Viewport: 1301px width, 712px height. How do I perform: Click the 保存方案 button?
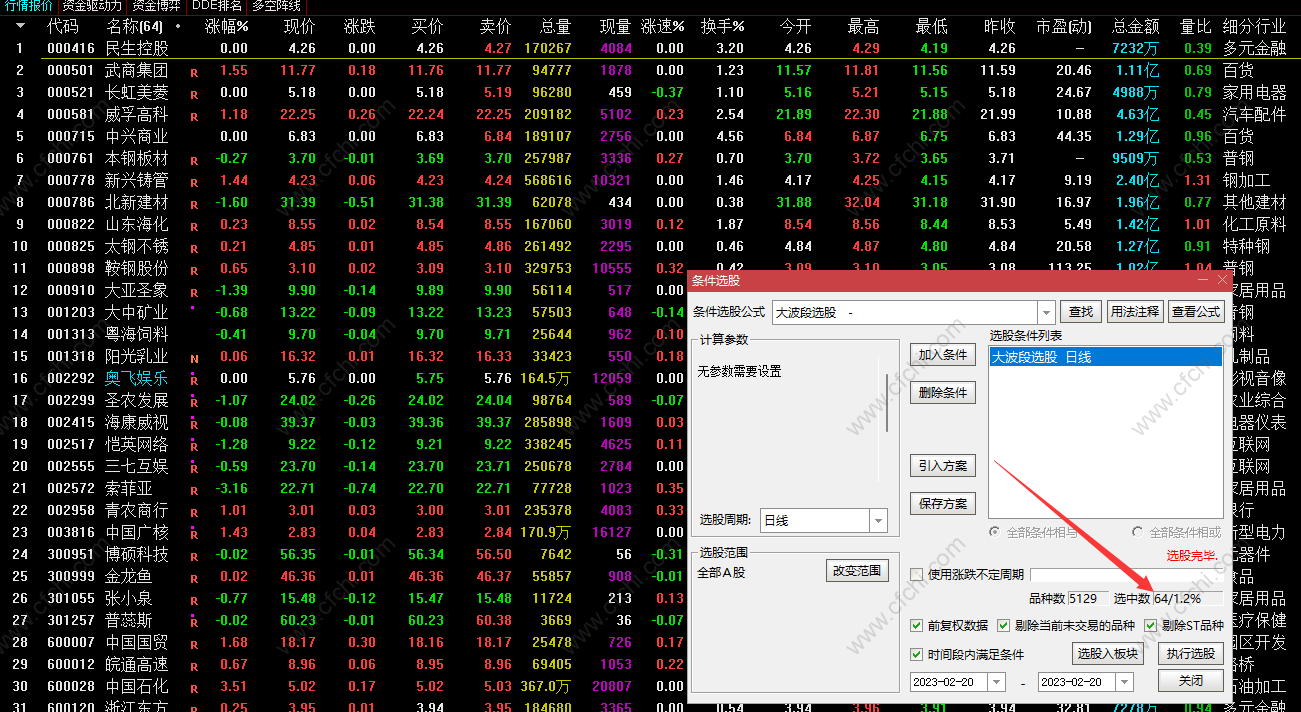click(942, 504)
